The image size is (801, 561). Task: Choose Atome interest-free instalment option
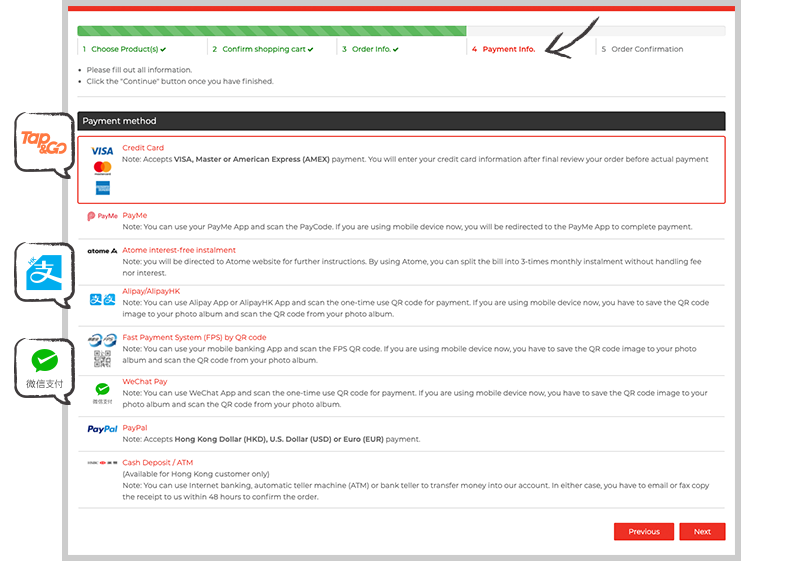tap(179, 250)
